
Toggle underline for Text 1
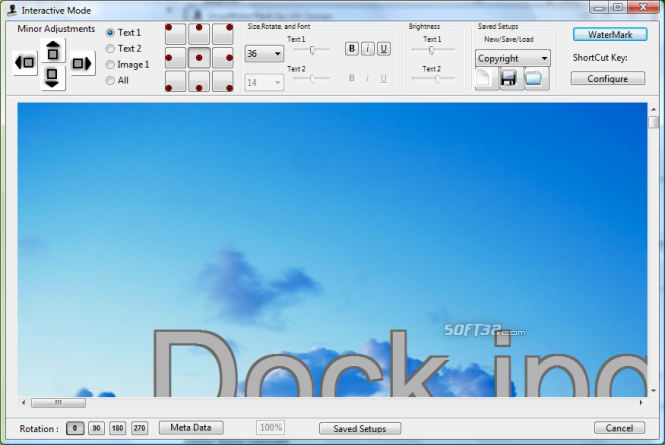coord(384,49)
